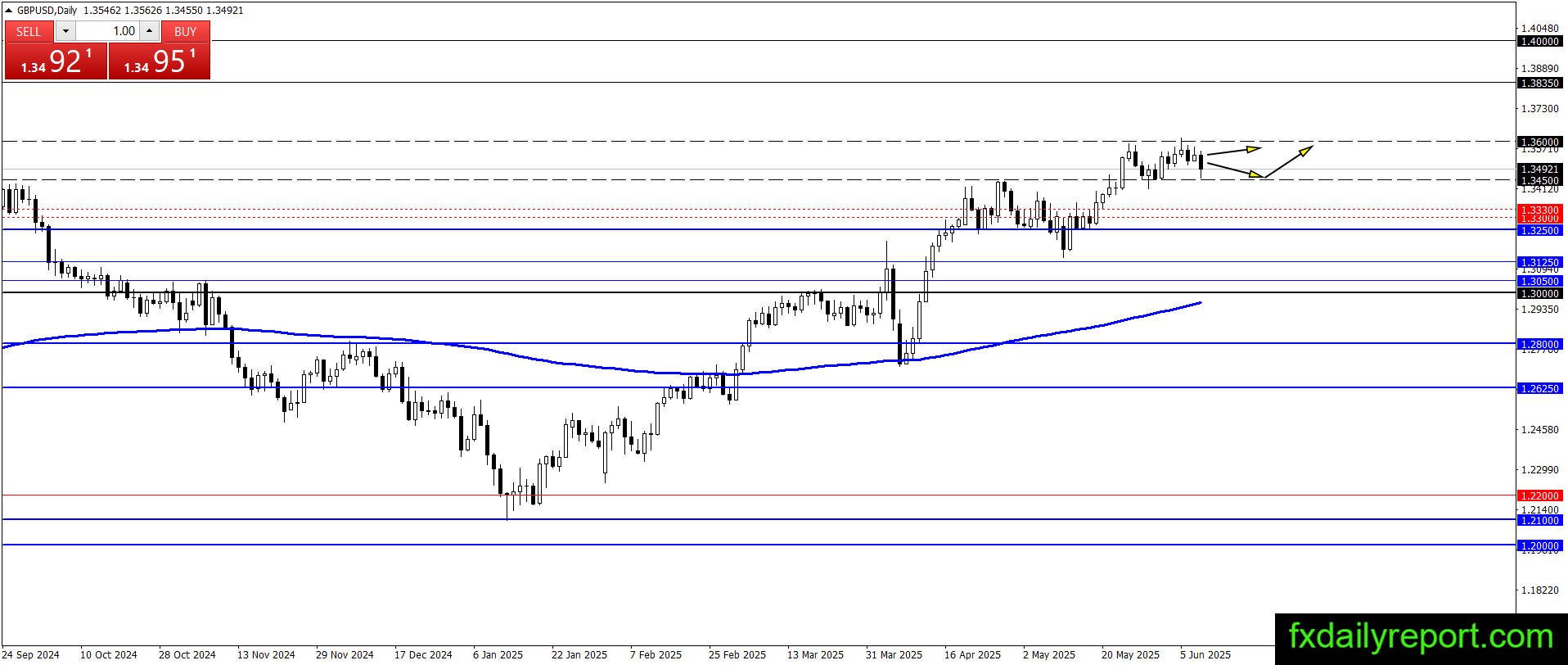Select the blue 1.21000 level label
The height and width of the screenshot is (665, 1568).
coord(1539,520)
